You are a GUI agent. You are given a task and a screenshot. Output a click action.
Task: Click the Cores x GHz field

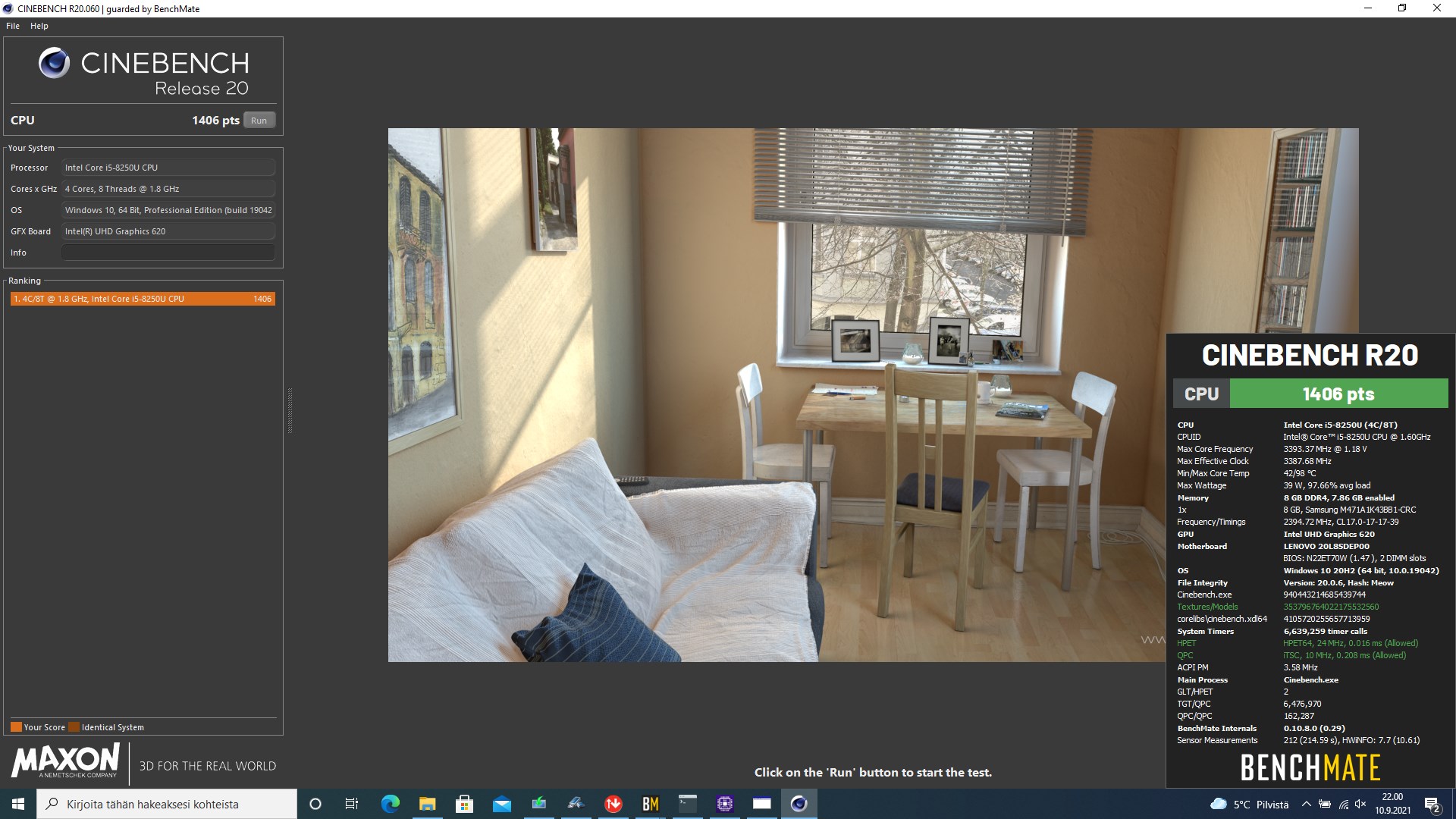coord(168,189)
